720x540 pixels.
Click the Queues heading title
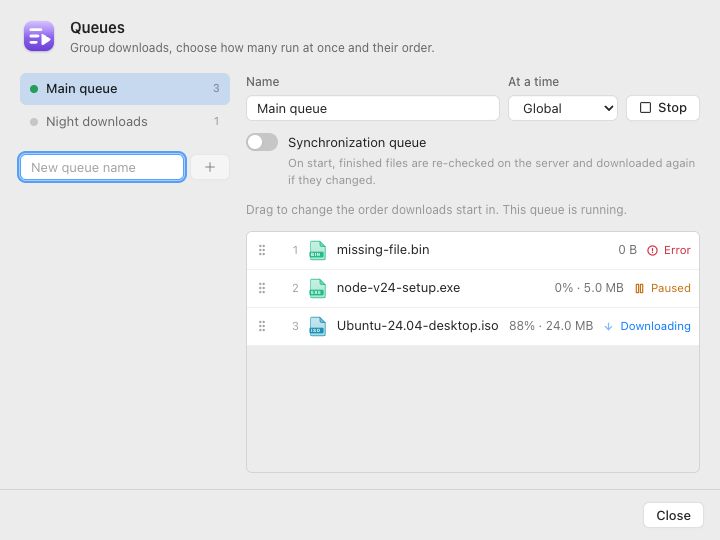coord(97,28)
